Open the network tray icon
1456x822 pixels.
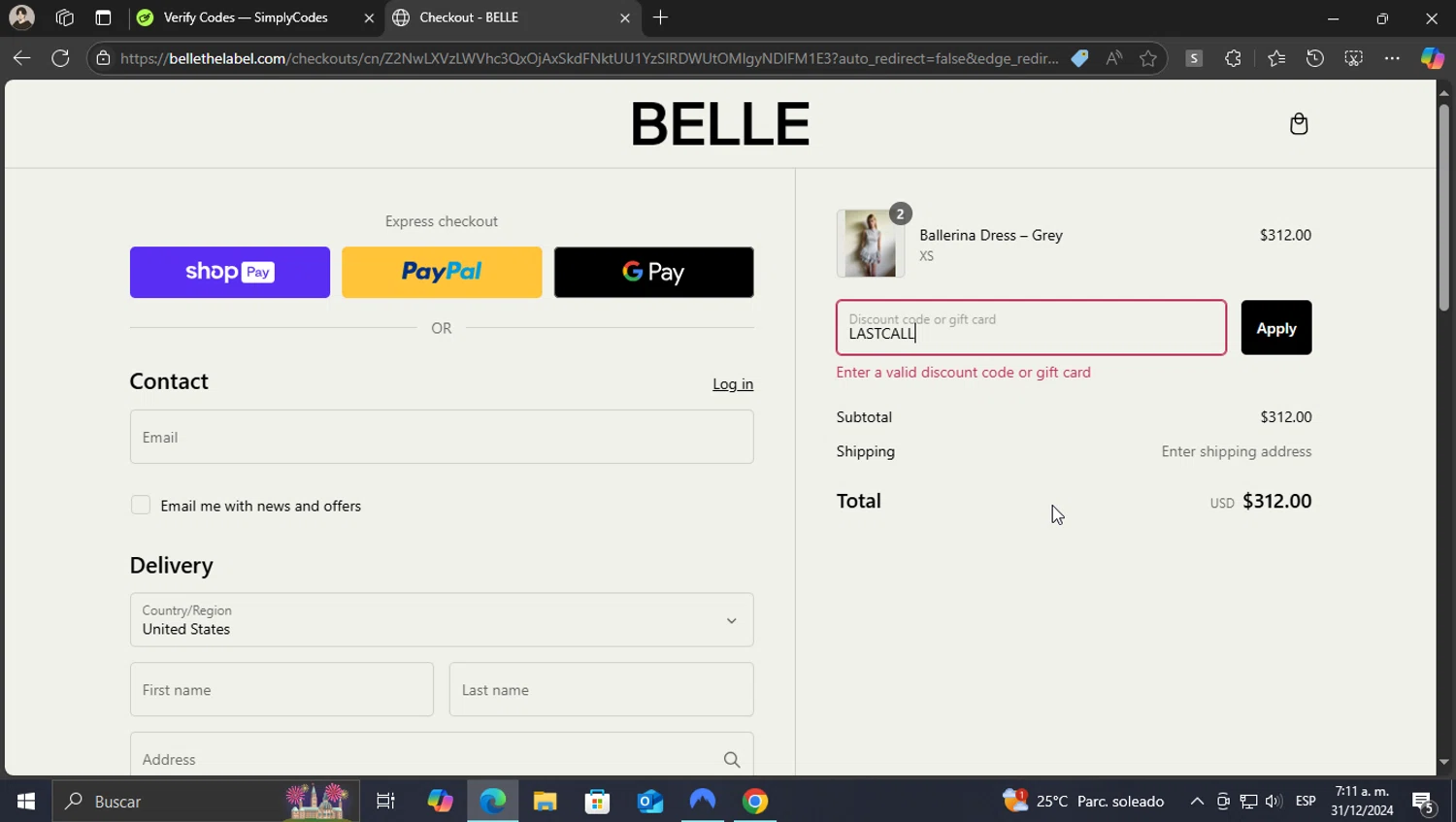[x=1248, y=801]
